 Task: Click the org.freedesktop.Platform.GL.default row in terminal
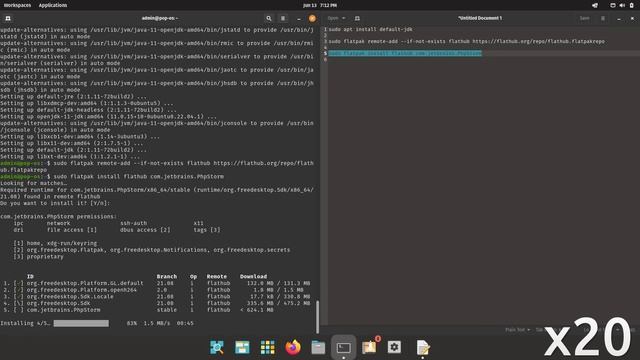tap(156, 283)
